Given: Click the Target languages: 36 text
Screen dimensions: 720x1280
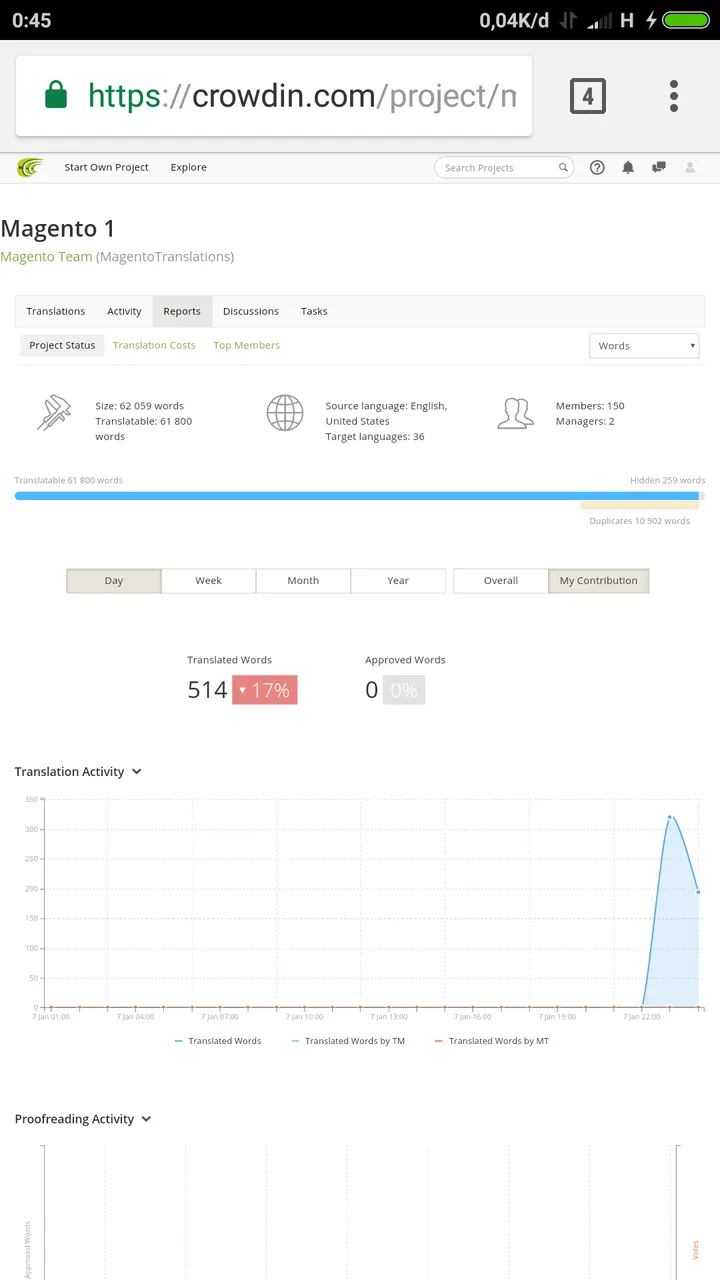Looking at the screenshot, I should (375, 437).
